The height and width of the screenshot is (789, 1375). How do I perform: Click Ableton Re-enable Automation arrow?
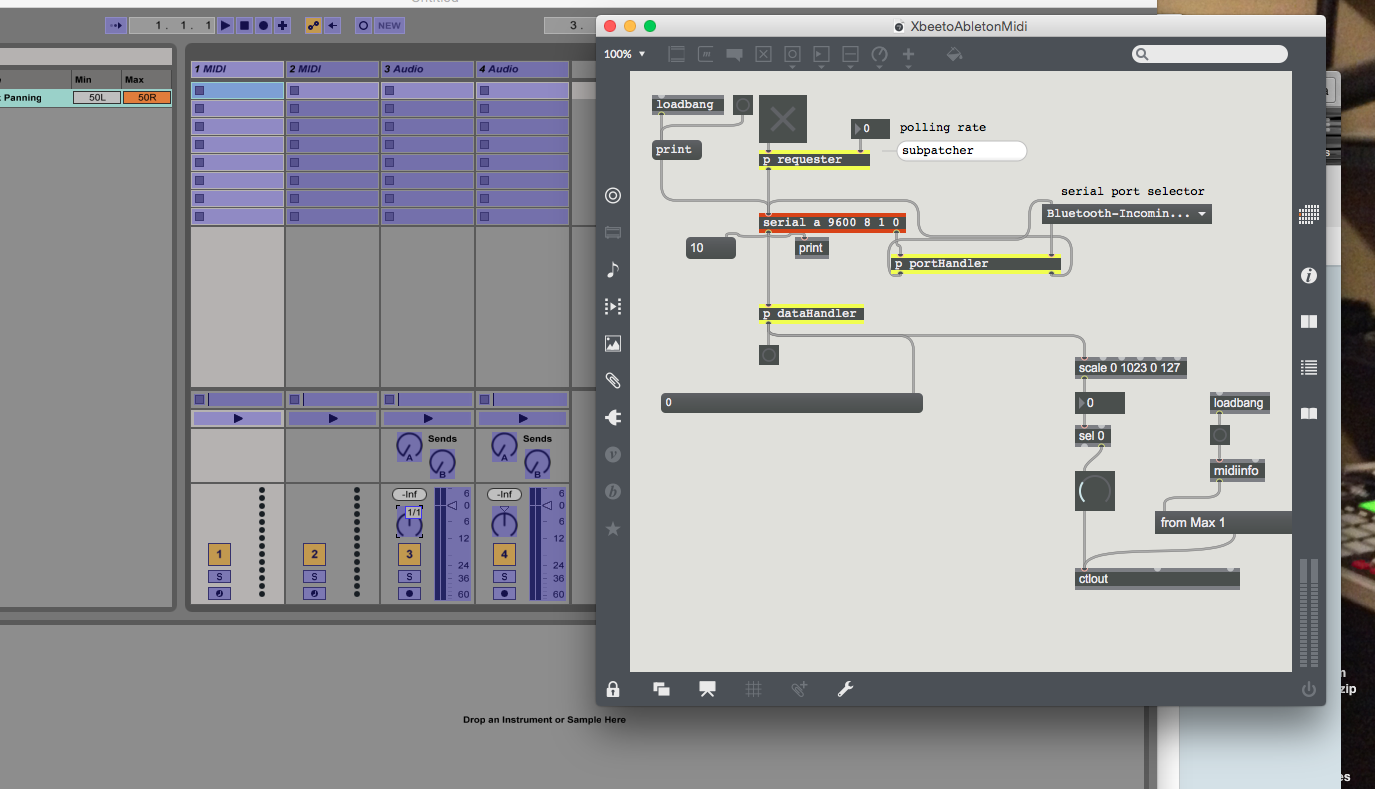332,25
